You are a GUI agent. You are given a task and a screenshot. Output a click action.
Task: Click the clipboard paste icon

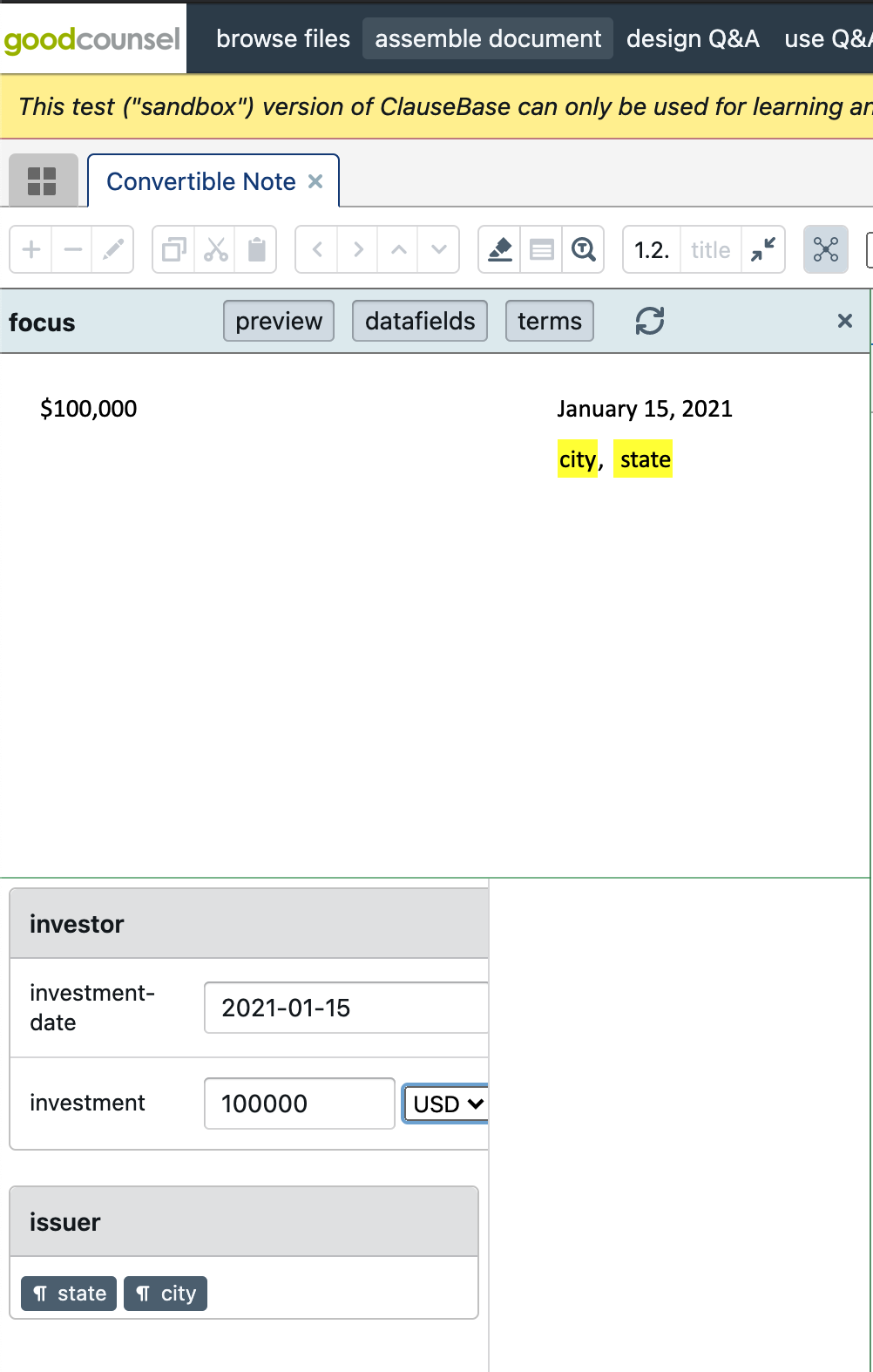point(256,250)
